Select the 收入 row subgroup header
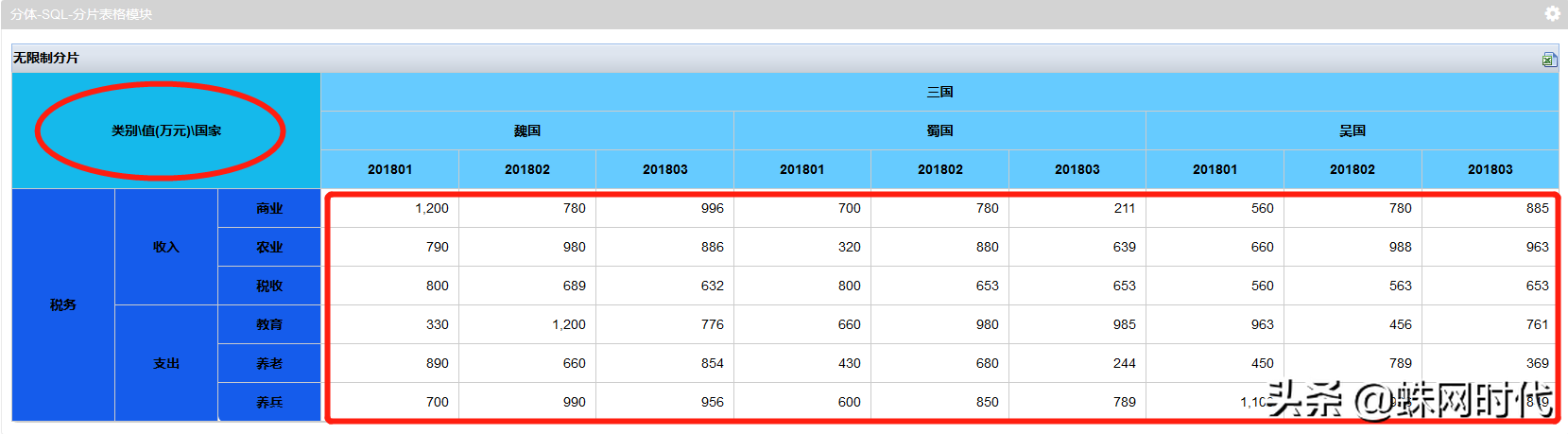The image size is (1568, 434). click(x=166, y=247)
